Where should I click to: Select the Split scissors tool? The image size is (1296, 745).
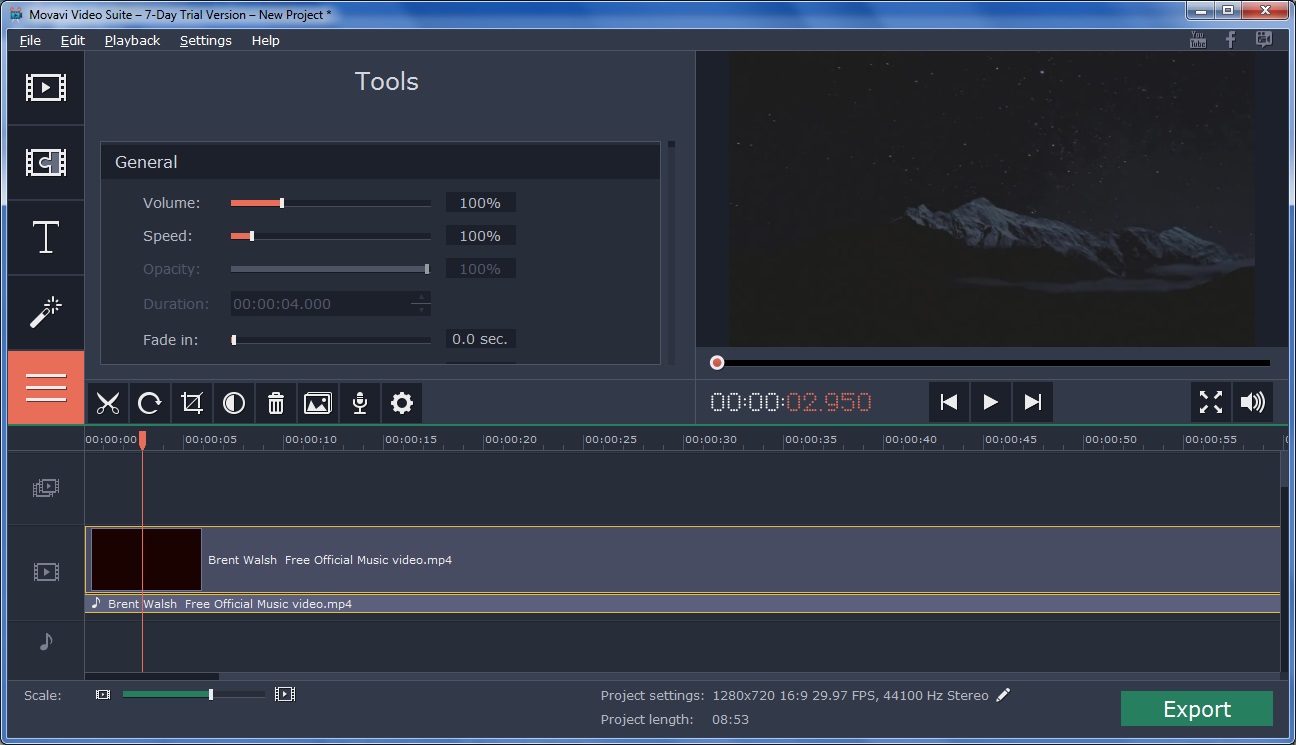pos(108,403)
